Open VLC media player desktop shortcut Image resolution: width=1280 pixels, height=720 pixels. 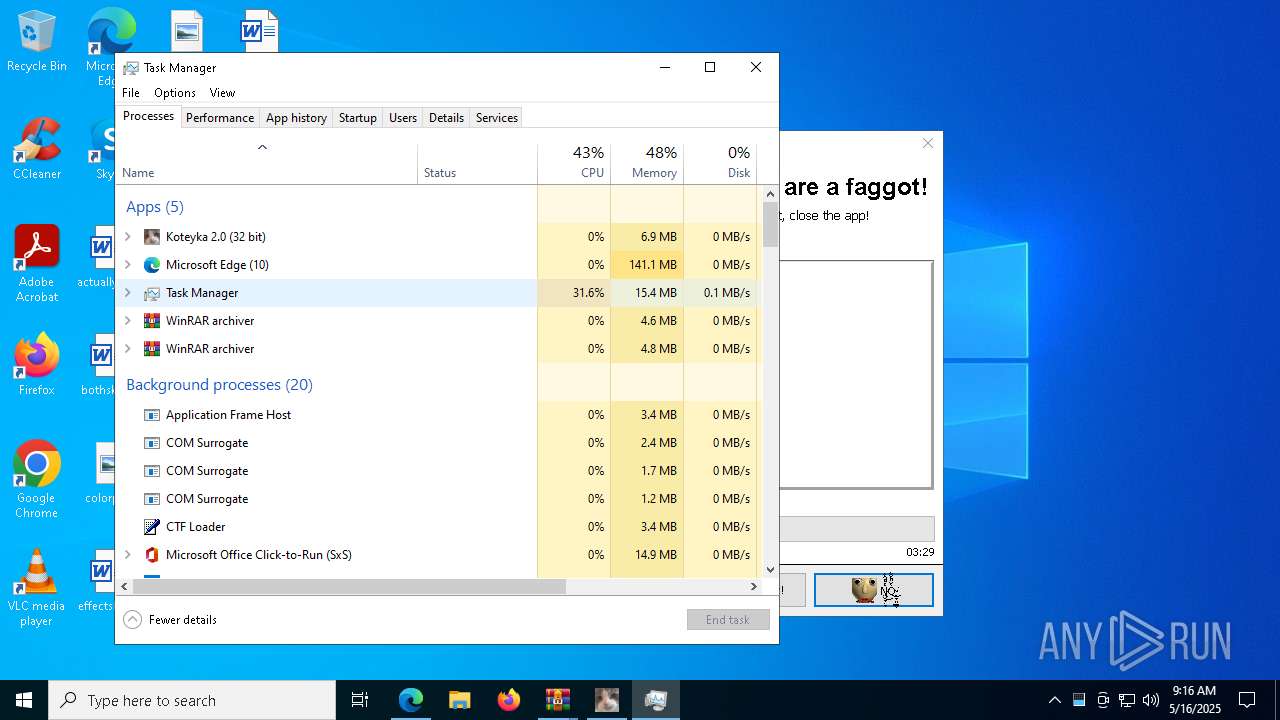click(x=37, y=588)
